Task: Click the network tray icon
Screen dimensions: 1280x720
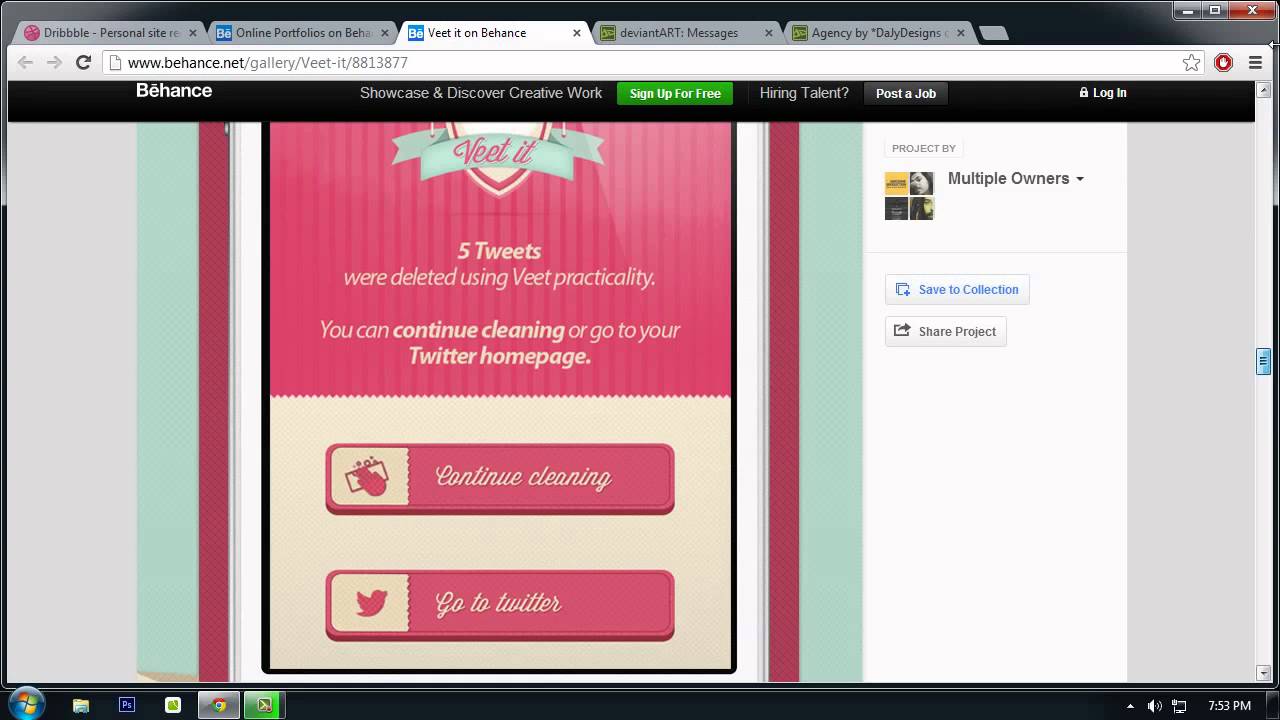Action: pos(1179,706)
